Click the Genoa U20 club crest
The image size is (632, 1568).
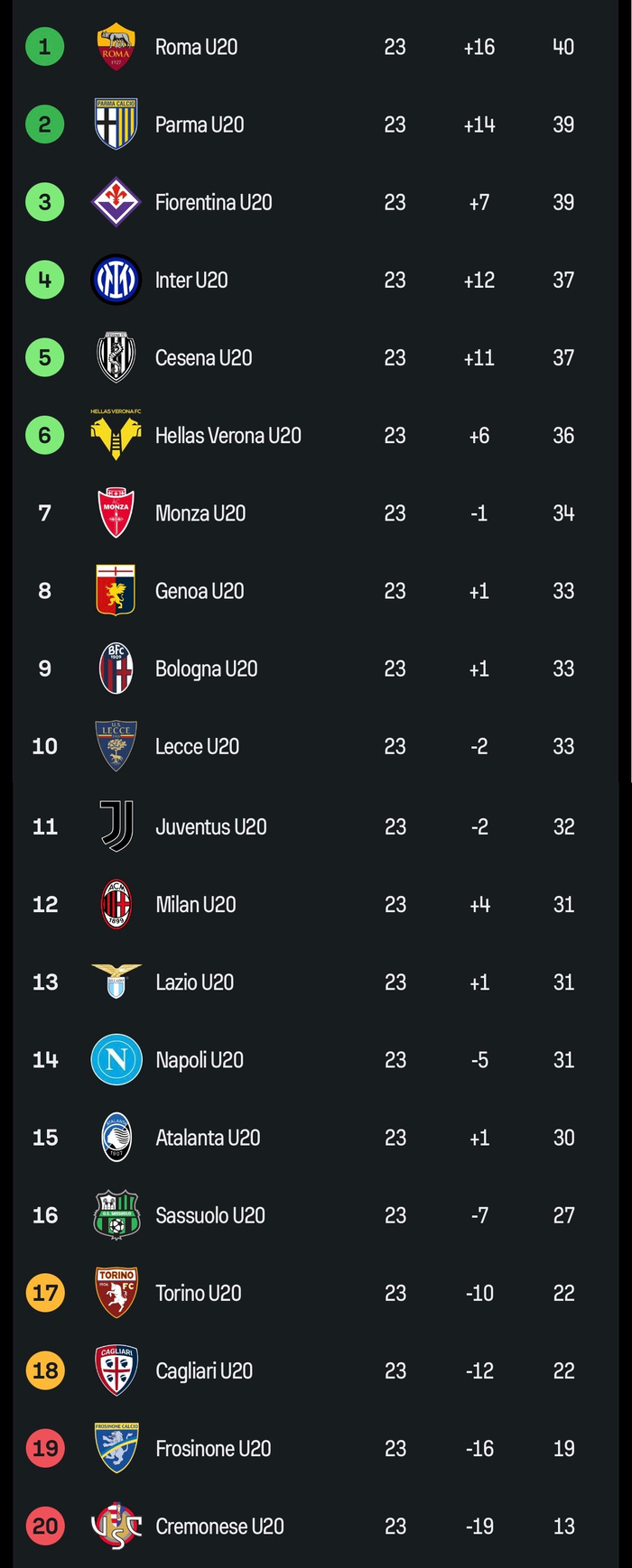click(x=116, y=591)
